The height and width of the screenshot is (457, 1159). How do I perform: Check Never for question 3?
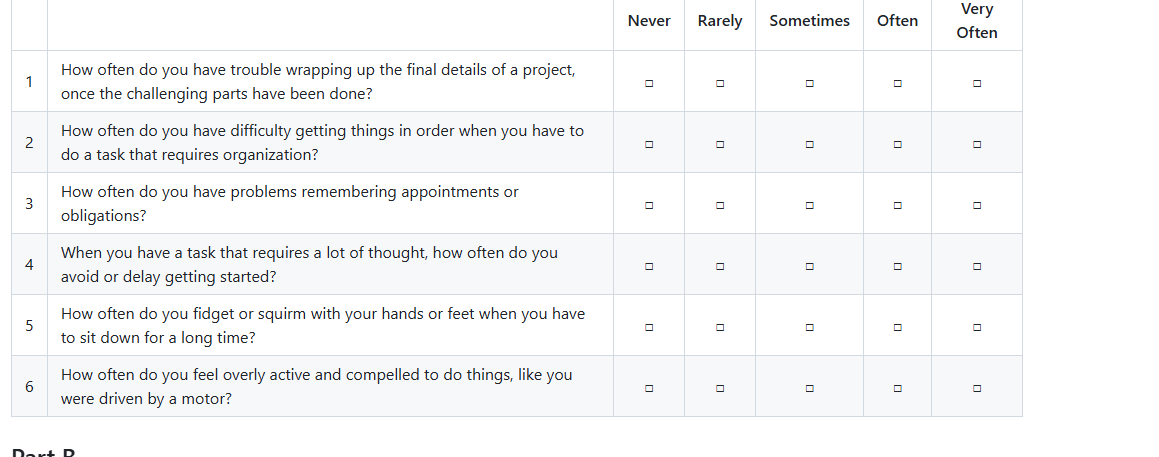[649, 206]
